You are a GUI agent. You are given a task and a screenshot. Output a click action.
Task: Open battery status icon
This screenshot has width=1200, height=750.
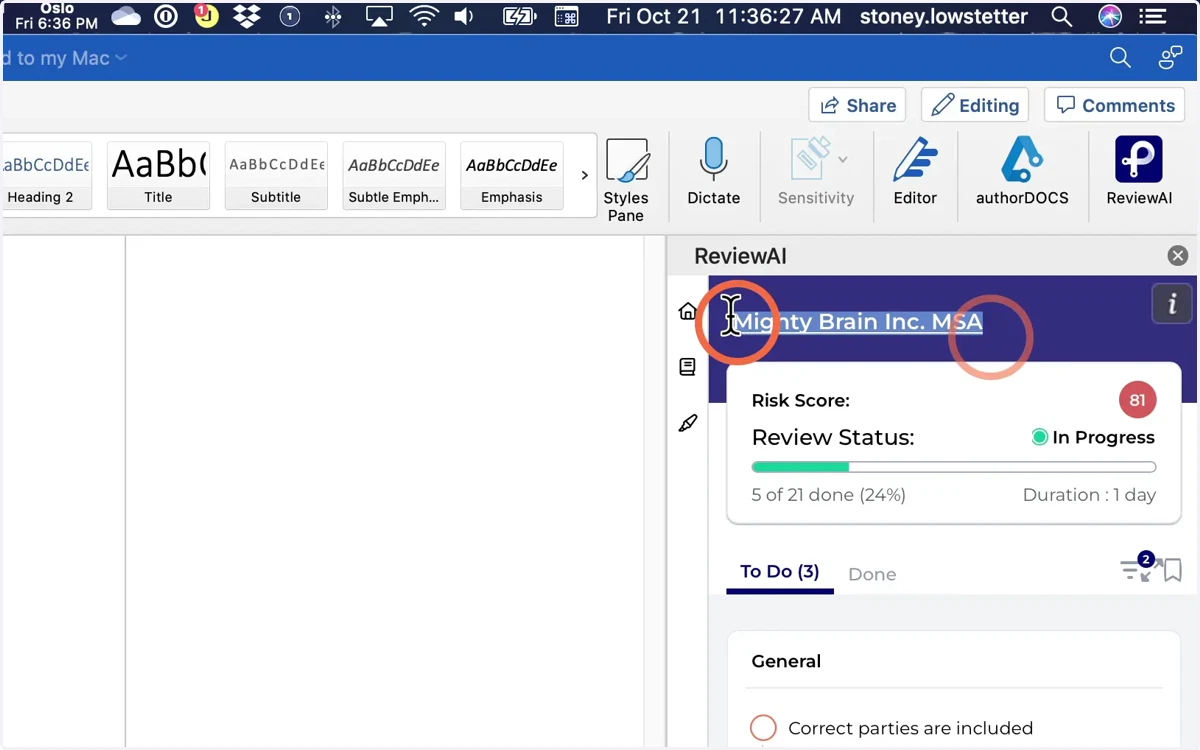519,16
